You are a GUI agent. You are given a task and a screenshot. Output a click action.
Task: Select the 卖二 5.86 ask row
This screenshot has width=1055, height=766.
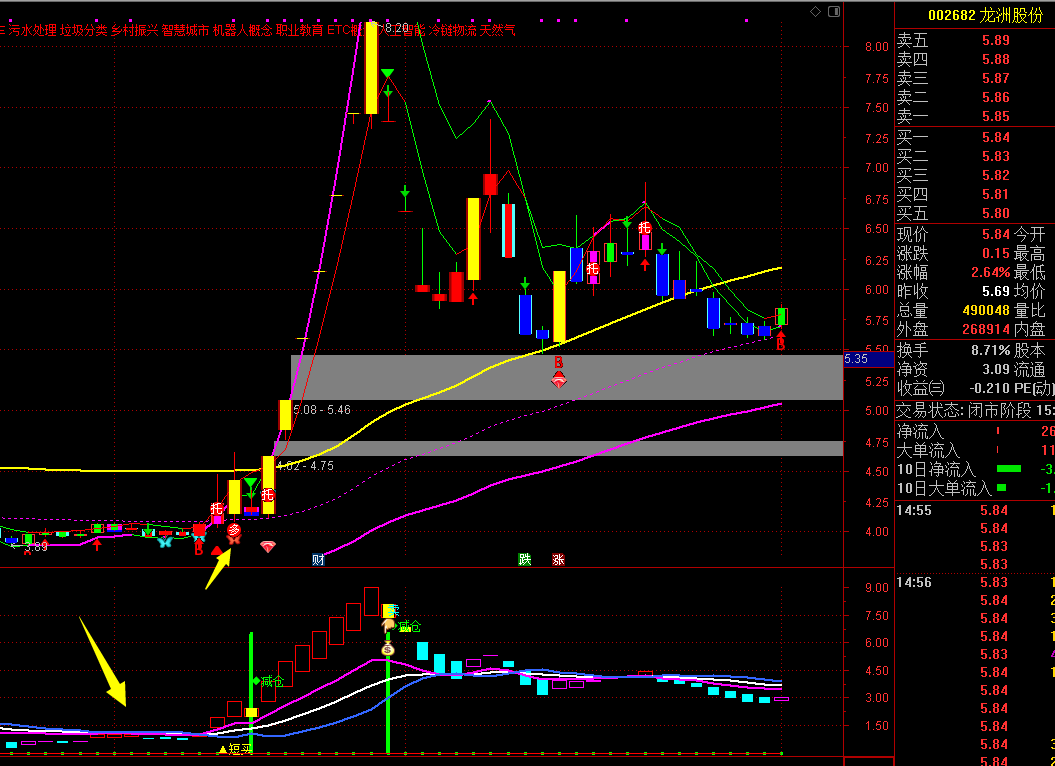(975, 97)
